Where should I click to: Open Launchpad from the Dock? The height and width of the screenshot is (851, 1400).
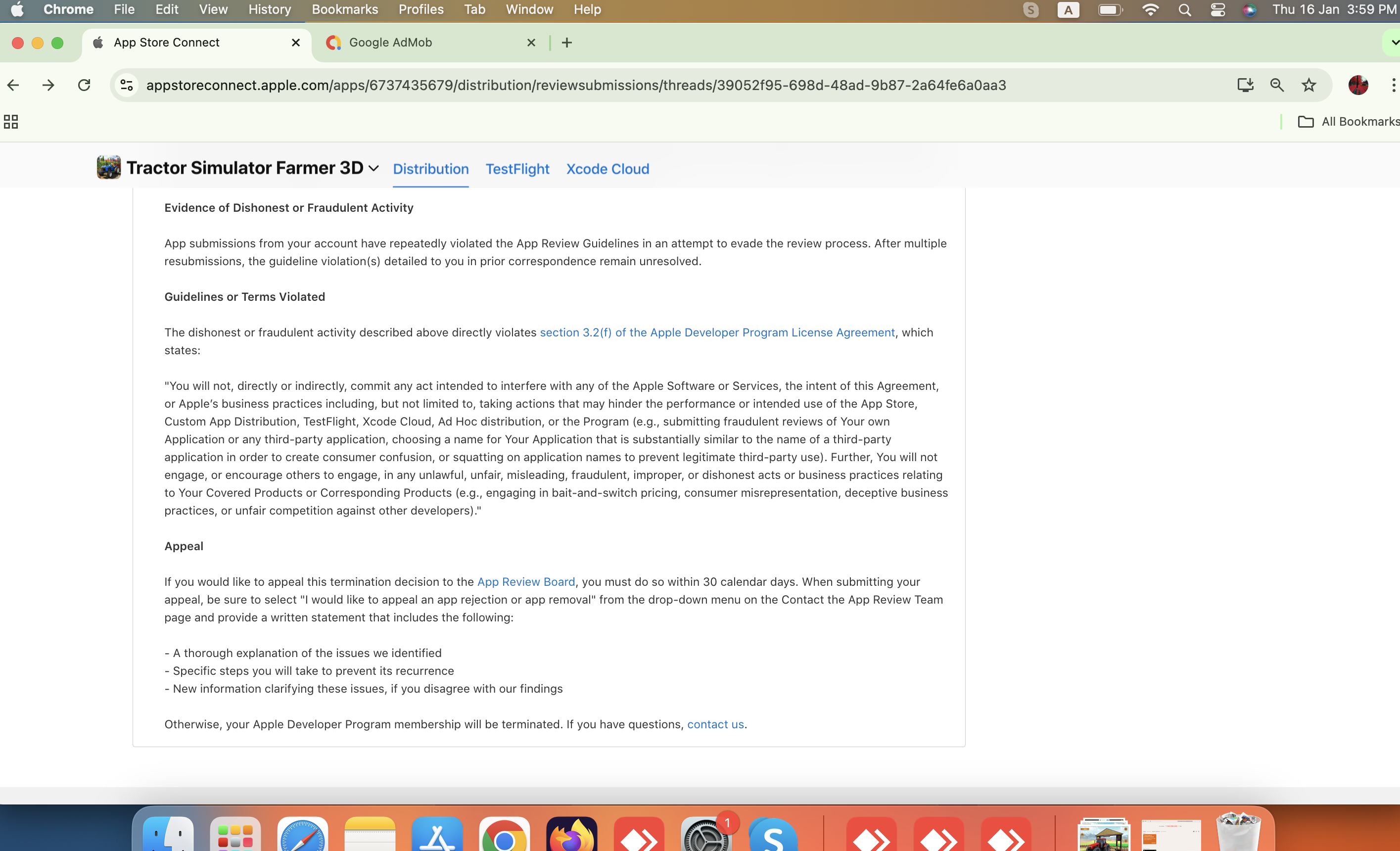click(x=235, y=834)
